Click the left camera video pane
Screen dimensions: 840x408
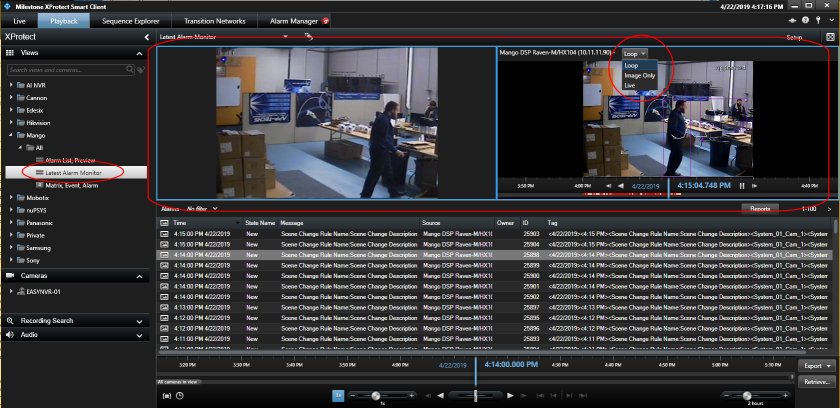coord(327,123)
